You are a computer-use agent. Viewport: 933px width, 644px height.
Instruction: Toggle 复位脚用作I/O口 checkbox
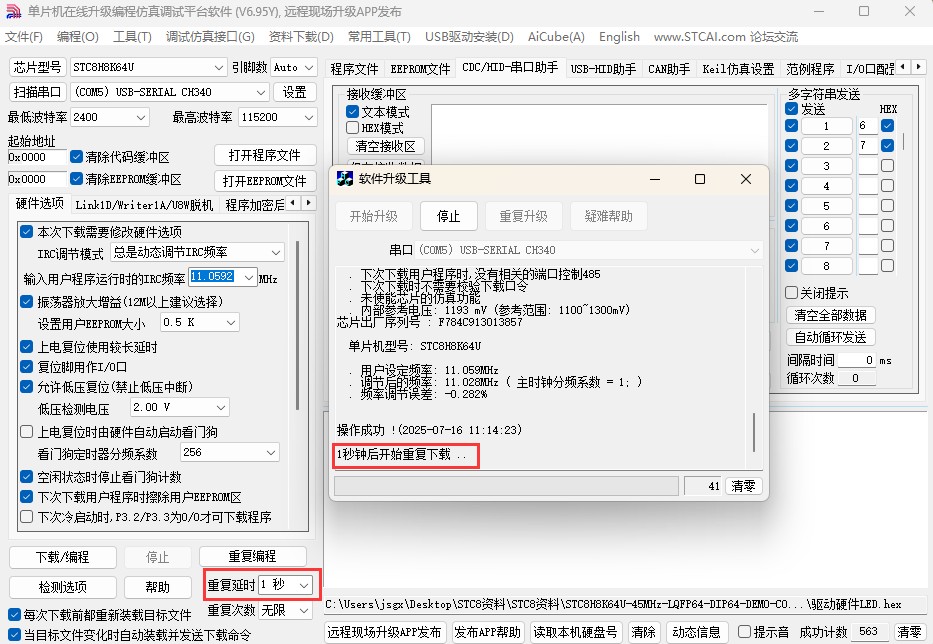click(27, 366)
